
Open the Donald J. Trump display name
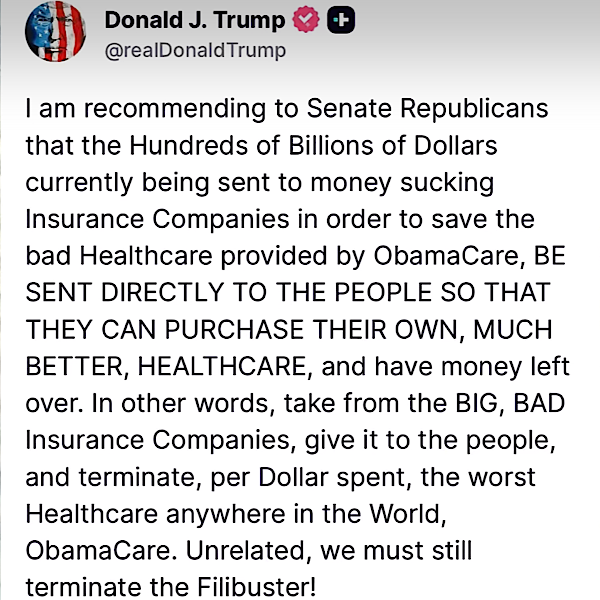pyautogui.click(x=194, y=21)
